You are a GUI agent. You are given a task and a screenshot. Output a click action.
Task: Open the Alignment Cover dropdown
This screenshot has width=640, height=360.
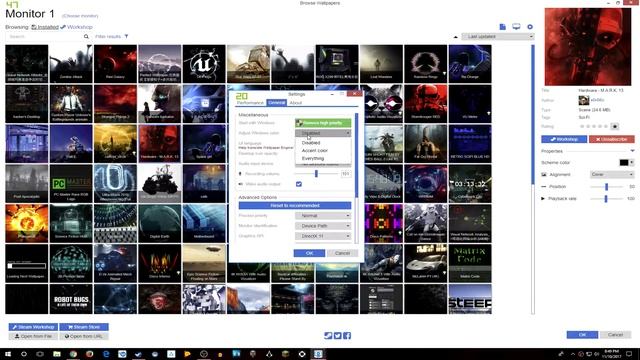pyautogui.click(x=612, y=174)
